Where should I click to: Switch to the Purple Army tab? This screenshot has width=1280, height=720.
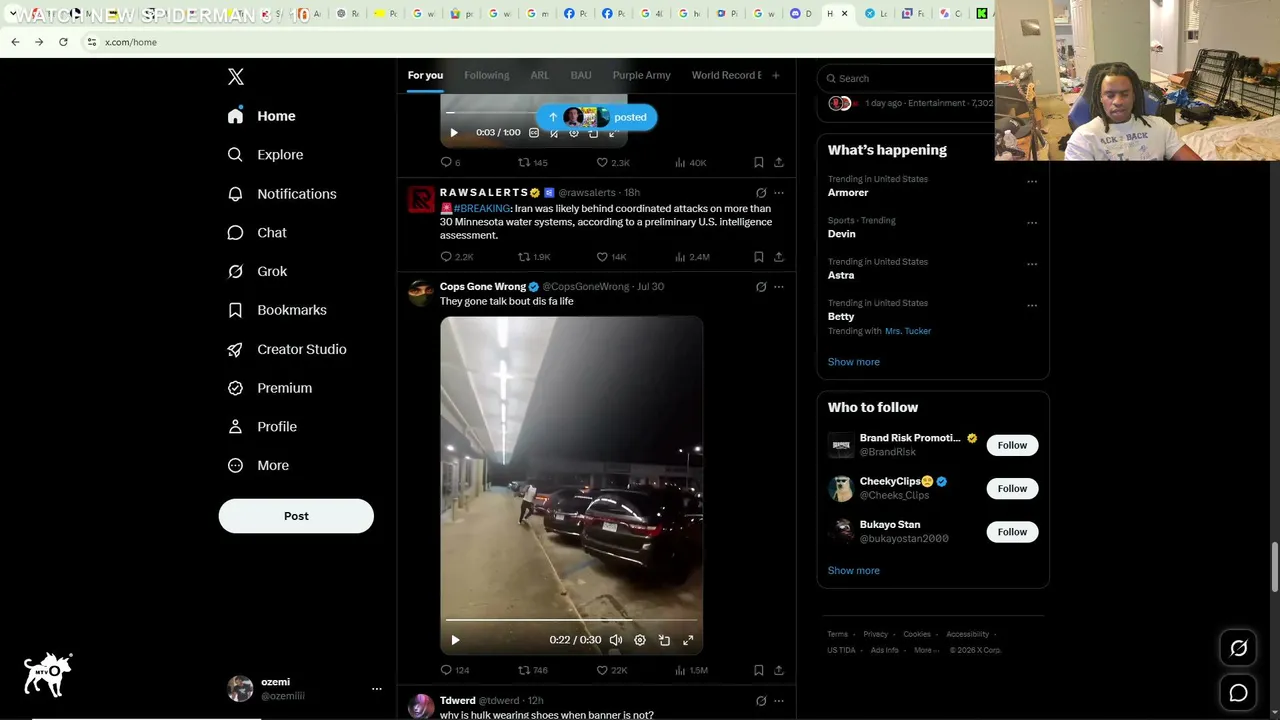click(642, 75)
